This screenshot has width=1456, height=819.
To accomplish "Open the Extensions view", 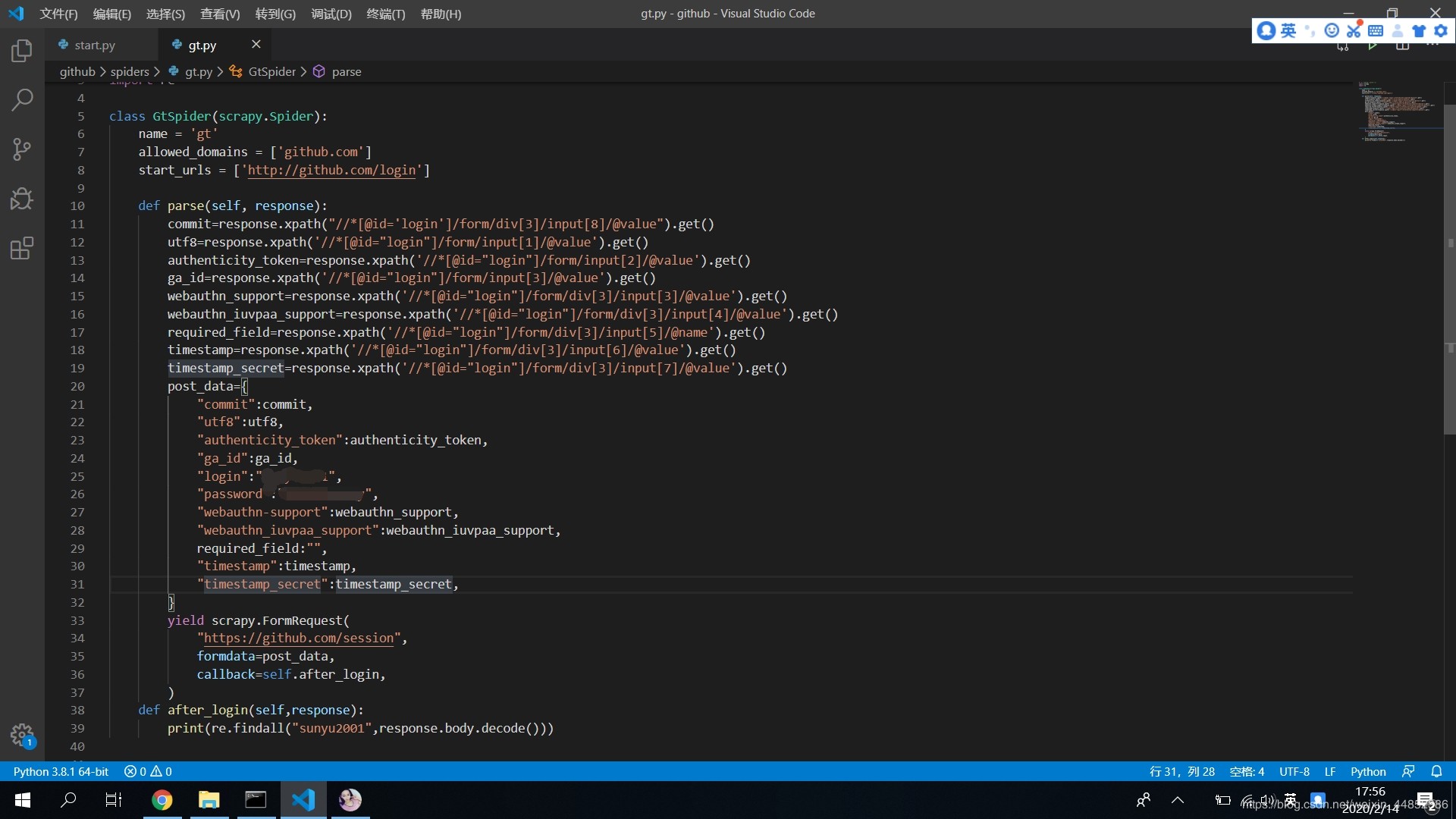I will tap(22, 248).
